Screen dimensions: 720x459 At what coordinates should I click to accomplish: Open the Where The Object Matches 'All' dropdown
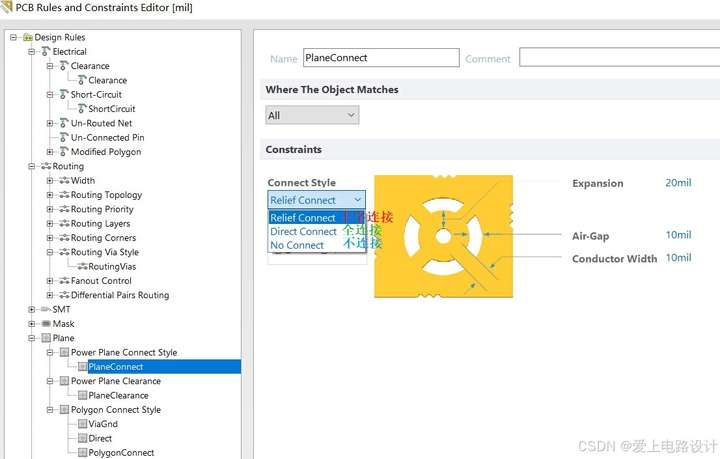312,115
